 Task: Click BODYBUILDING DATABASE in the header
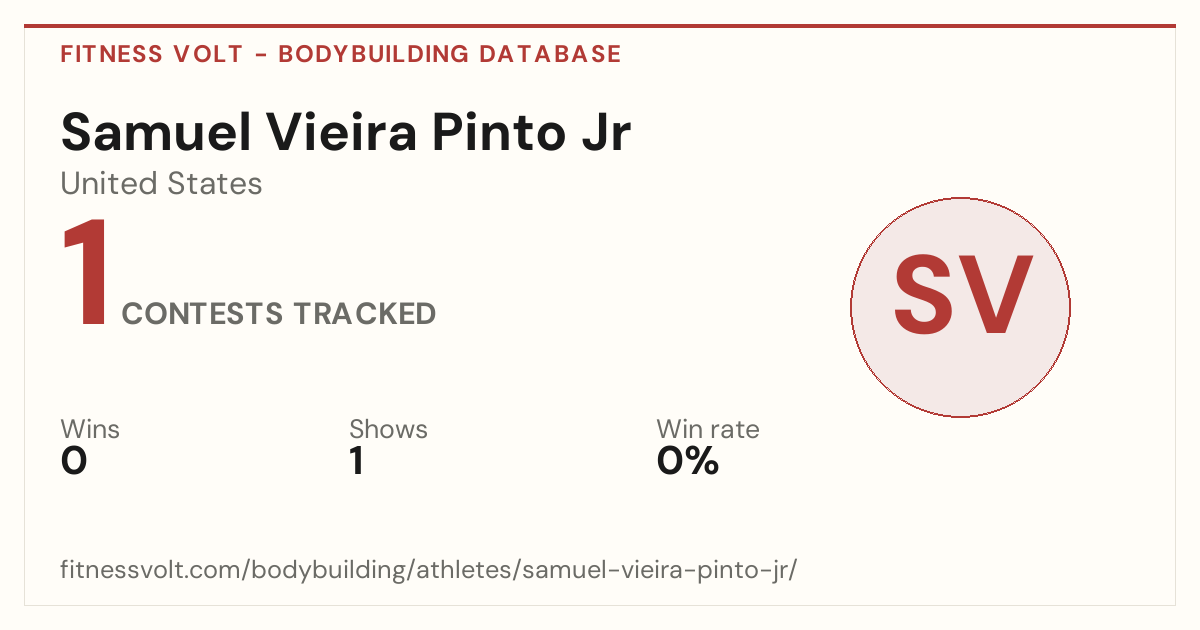[x=450, y=54]
